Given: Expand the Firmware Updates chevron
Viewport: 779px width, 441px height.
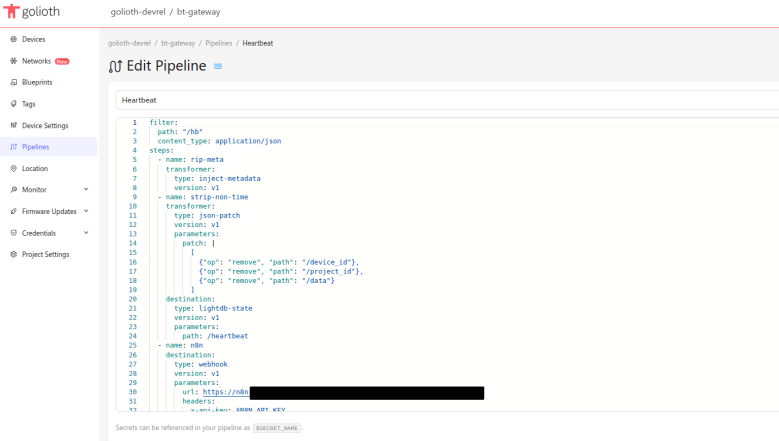Looking at the screenshot, I should [x=86, y=212].
